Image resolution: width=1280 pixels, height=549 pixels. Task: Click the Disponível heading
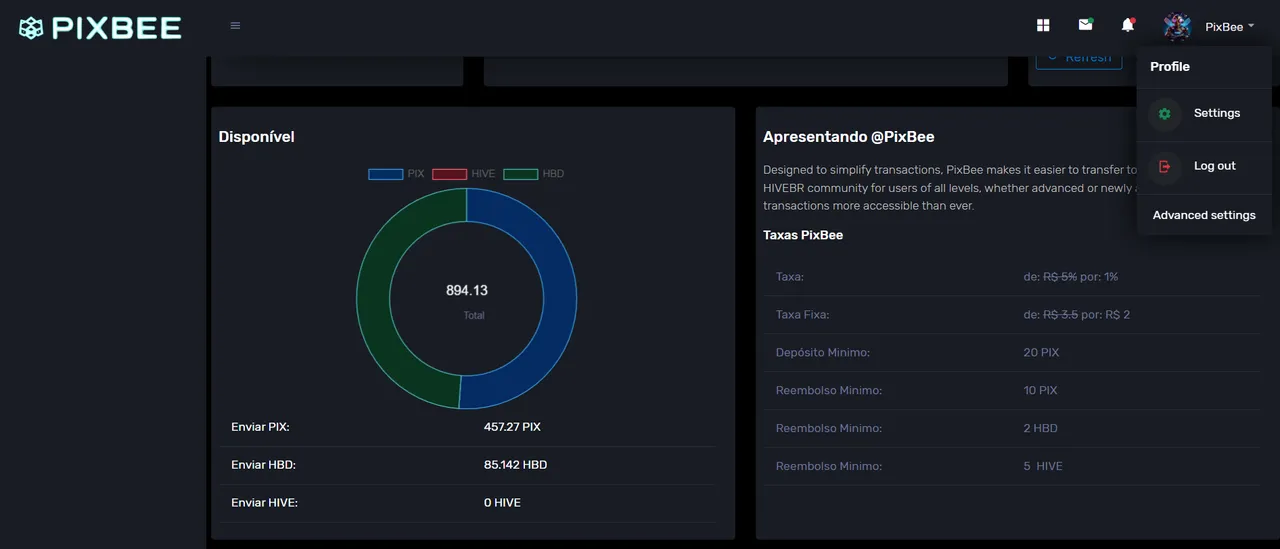point(257,137)
